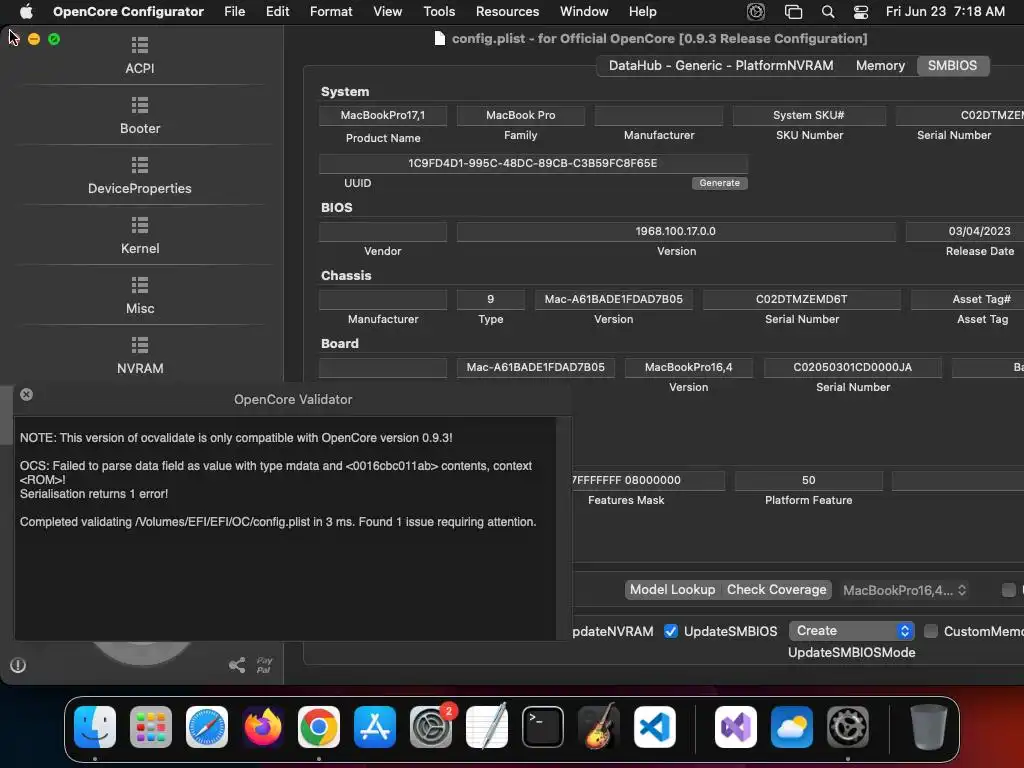Click the Check Coverage button

(776, 590)
